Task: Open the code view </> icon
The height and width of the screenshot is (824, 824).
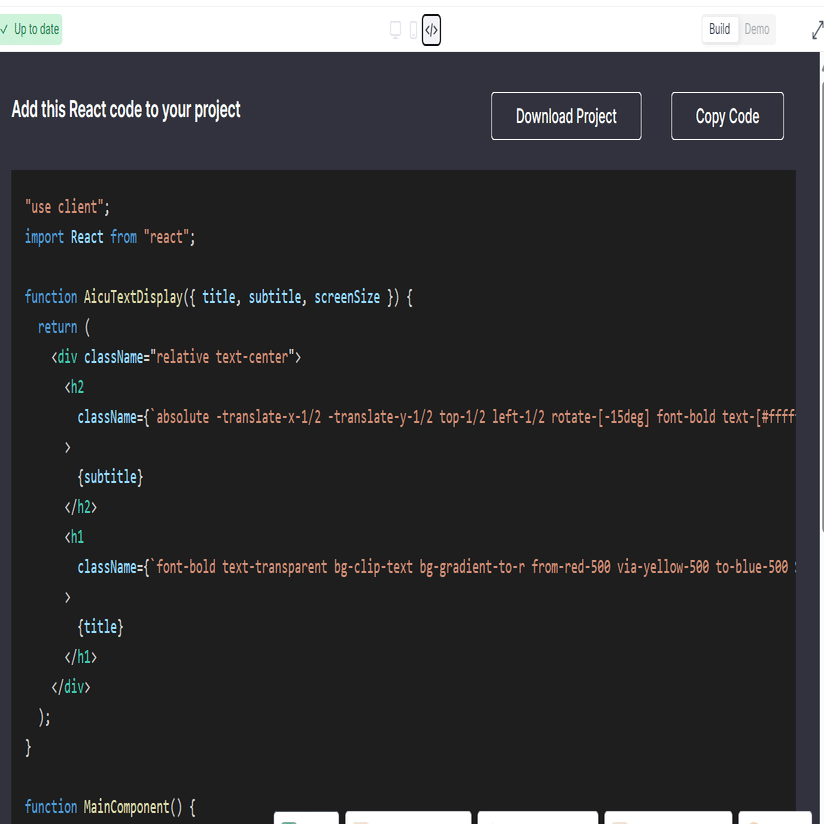Action: (x=431, y=30)
